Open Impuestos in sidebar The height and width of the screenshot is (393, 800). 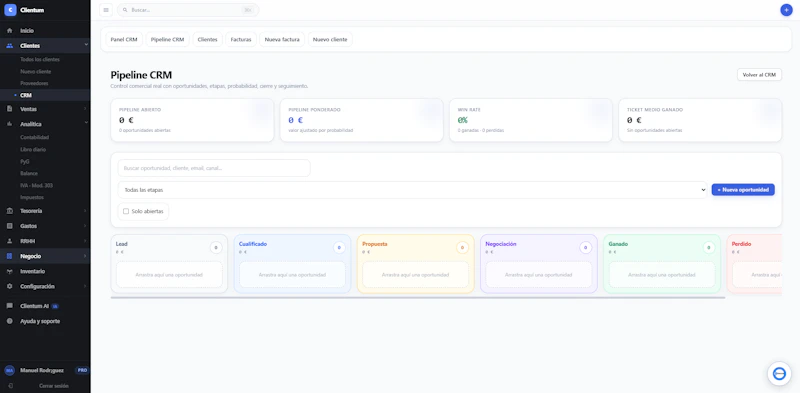(x=32, y=197)
